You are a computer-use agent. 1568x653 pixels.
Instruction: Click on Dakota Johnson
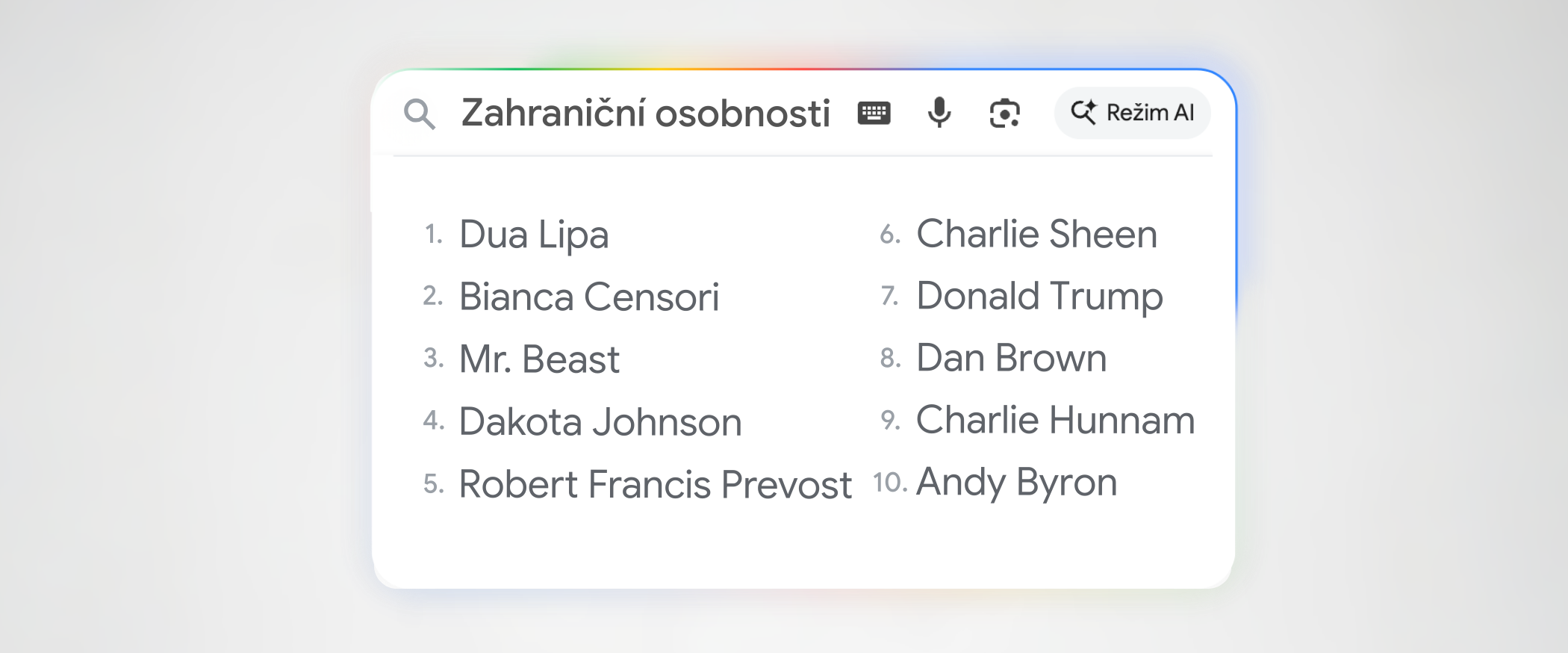[x=600, y=422]
